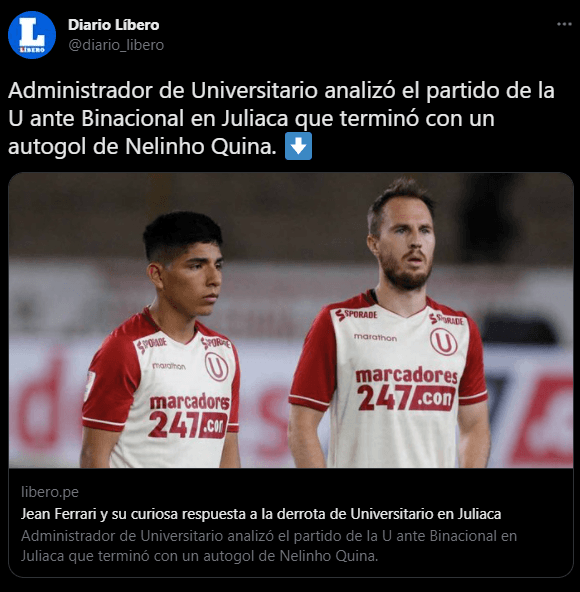580x592 pixels.
Task: Click the marcadores247 sponsor on left shirt
Action: click(189, 416)
